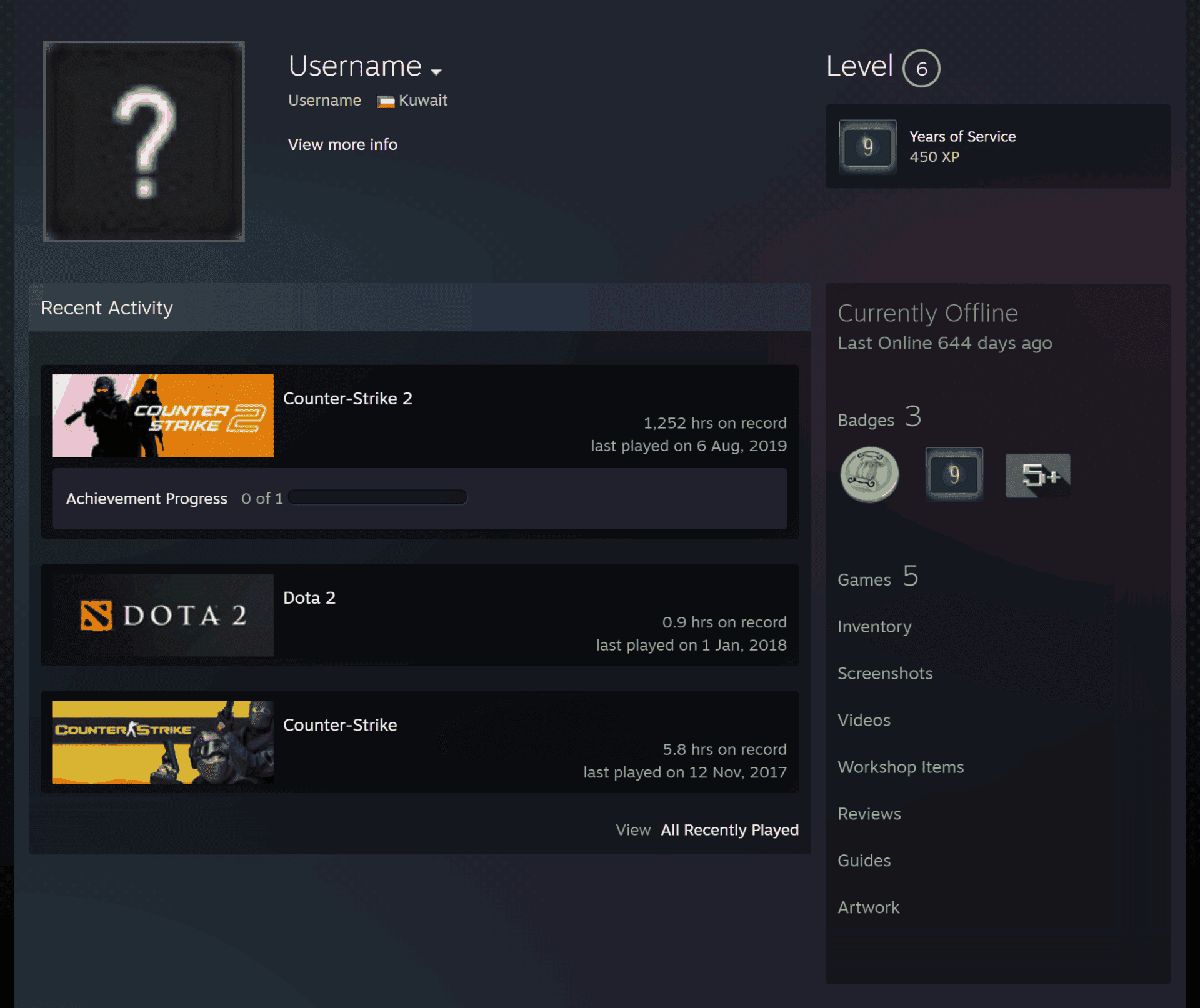Click the 9 years badge in Badges row
The width and height of the screenshot is (1200, 1008).
point(954,474)
